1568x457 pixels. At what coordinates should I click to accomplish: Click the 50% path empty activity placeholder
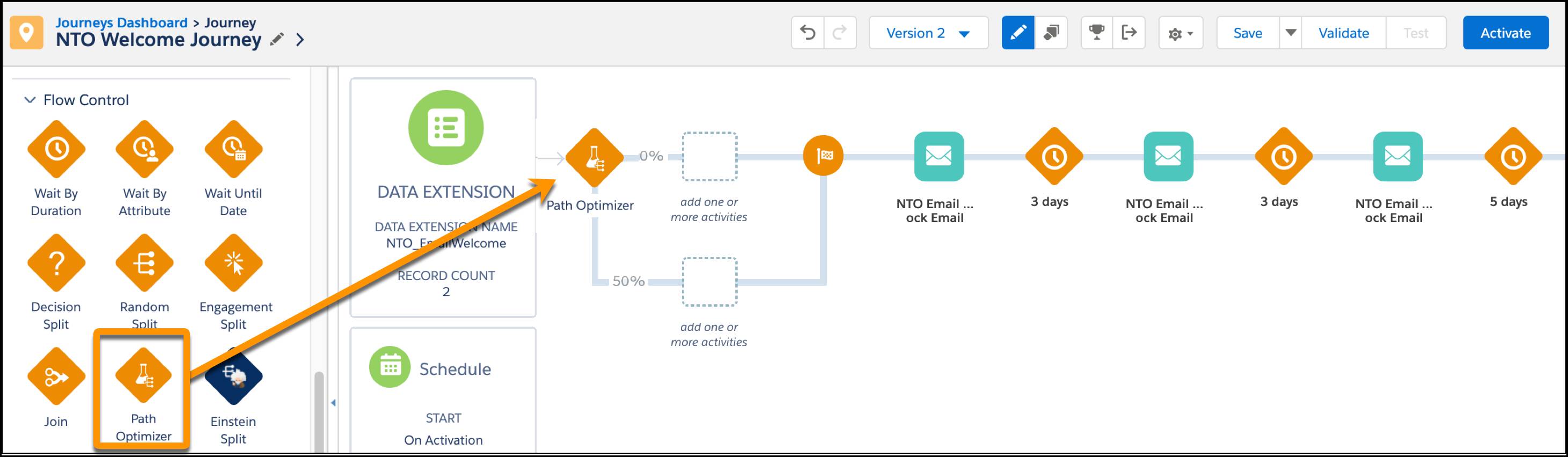click(709, 282)
